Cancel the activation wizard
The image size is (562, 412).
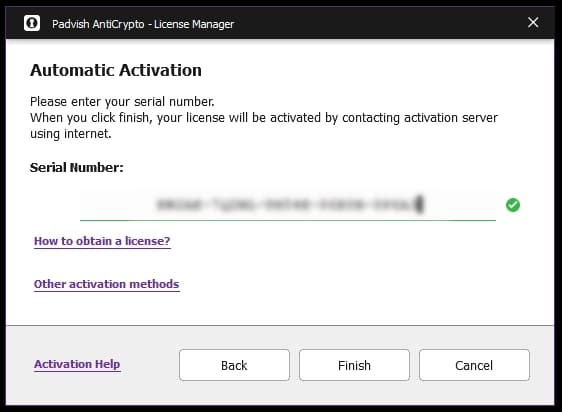474,365
